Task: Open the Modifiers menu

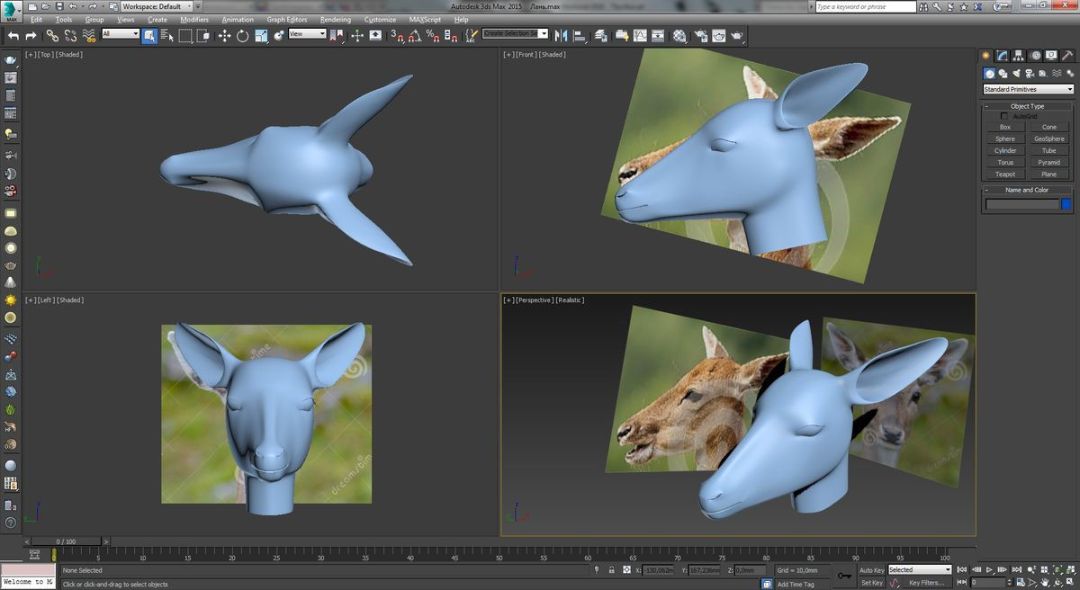Action: [x=194, y=19]
